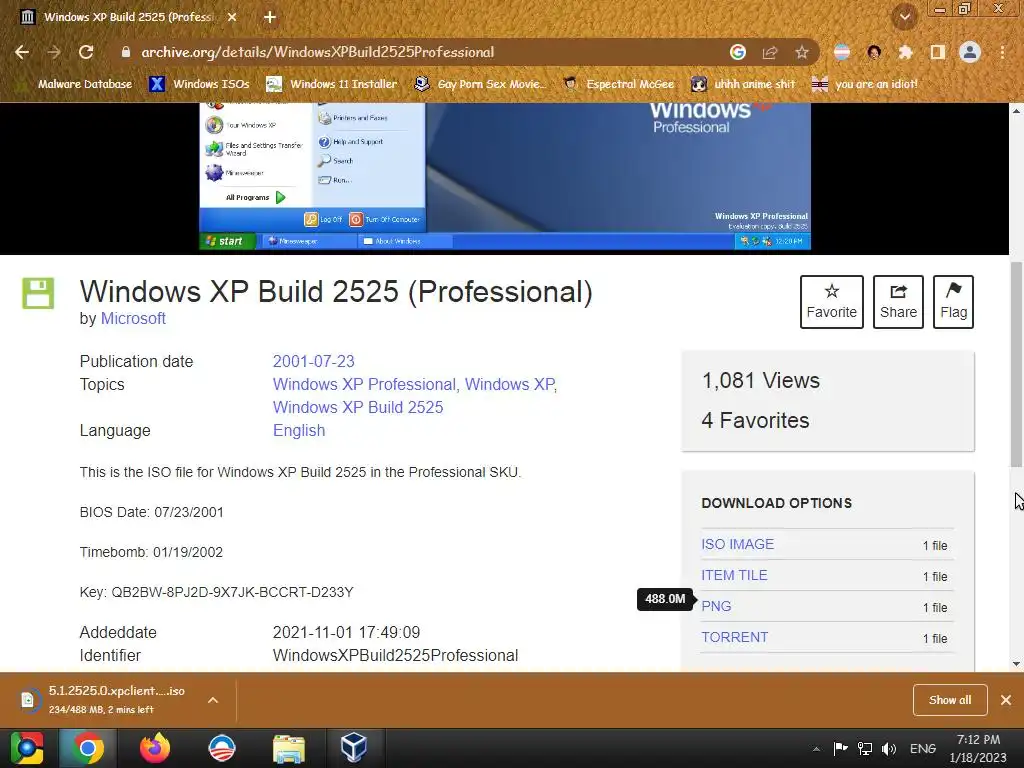Open the Windows XP Build 2525 topic link
The width and height of the screenshot is (1024, 768).
[x=358, y=408]
